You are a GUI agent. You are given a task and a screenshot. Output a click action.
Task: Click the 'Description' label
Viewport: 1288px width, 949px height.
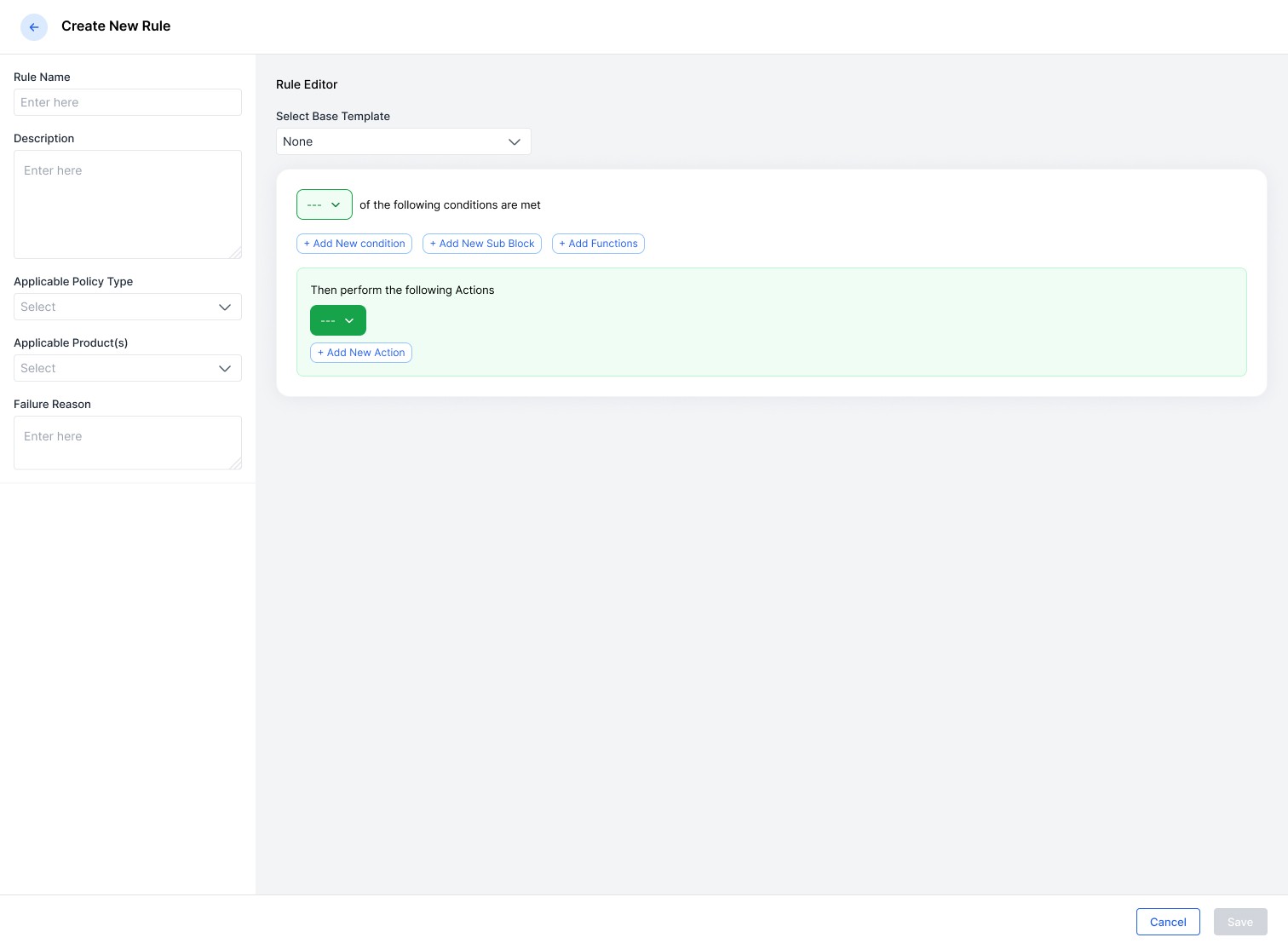[x=43, y=138]
